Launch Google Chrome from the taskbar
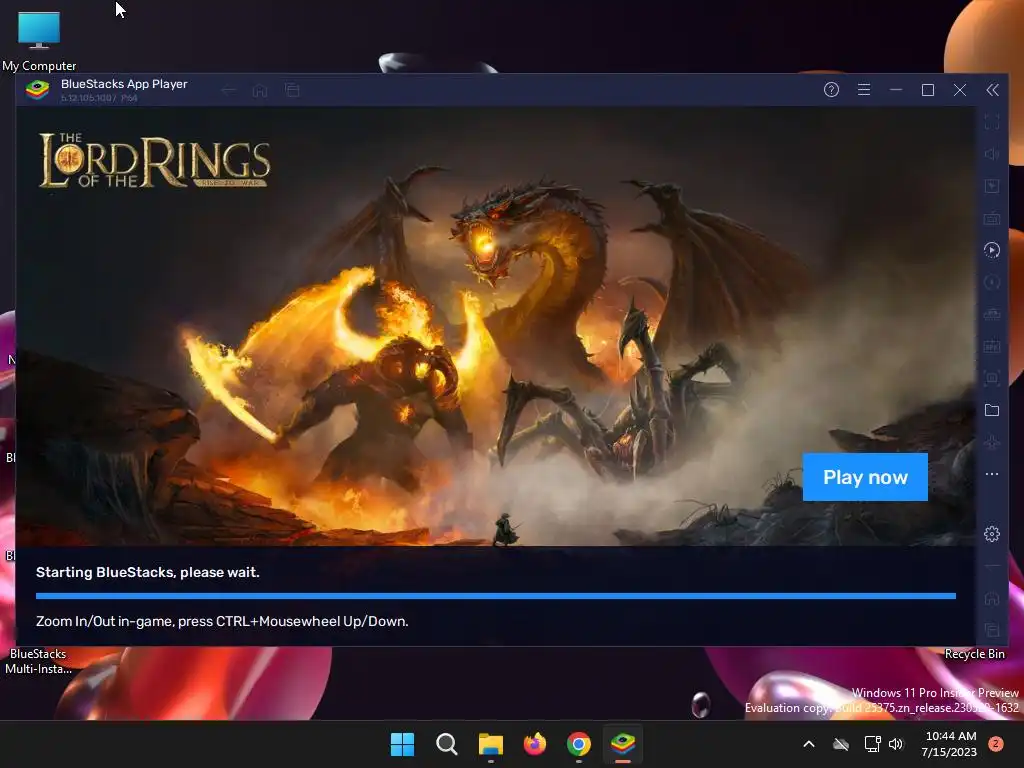Screen dimensions: 1024x768 click(579, 744)
